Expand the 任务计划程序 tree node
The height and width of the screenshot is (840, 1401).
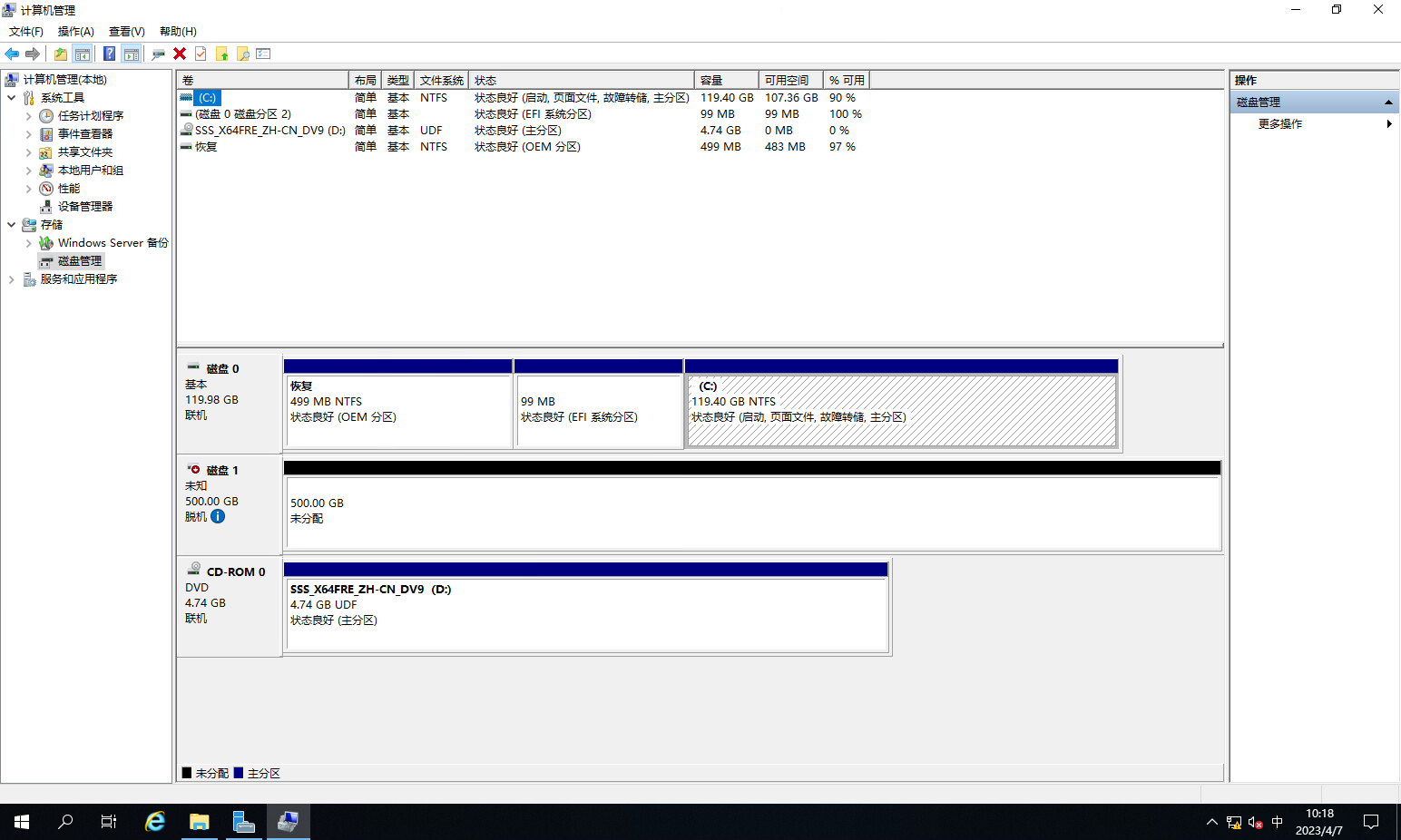pyautogui.click(x=28, y=116)
